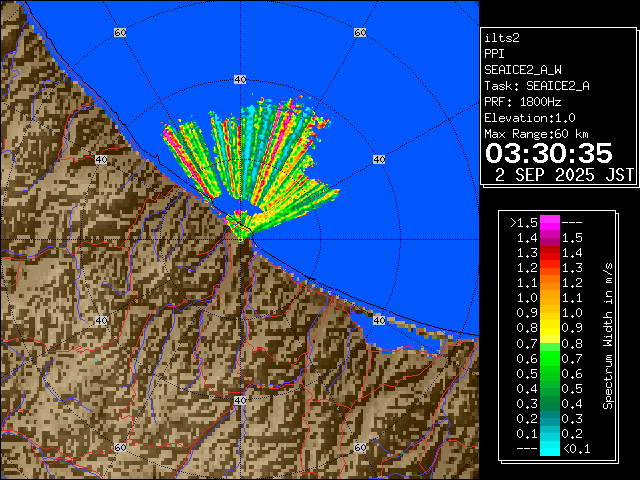This screenshot has height=480, width=640.
Task: Click the 40 km ring label north of radar
Action: [240, 79]
